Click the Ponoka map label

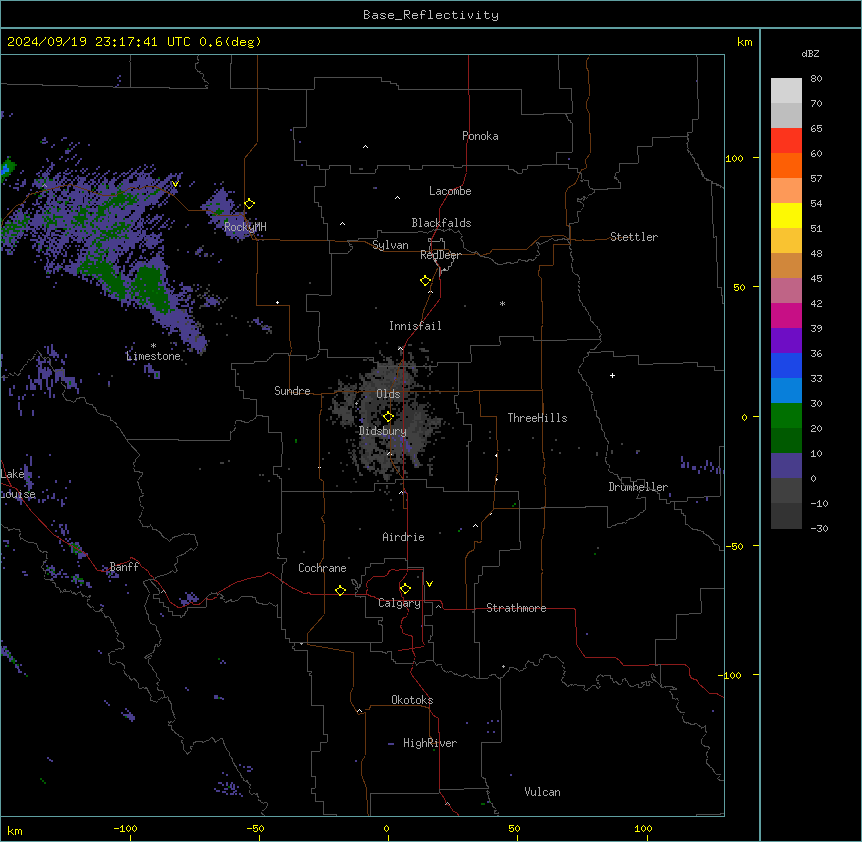click(x=480, y=136)
